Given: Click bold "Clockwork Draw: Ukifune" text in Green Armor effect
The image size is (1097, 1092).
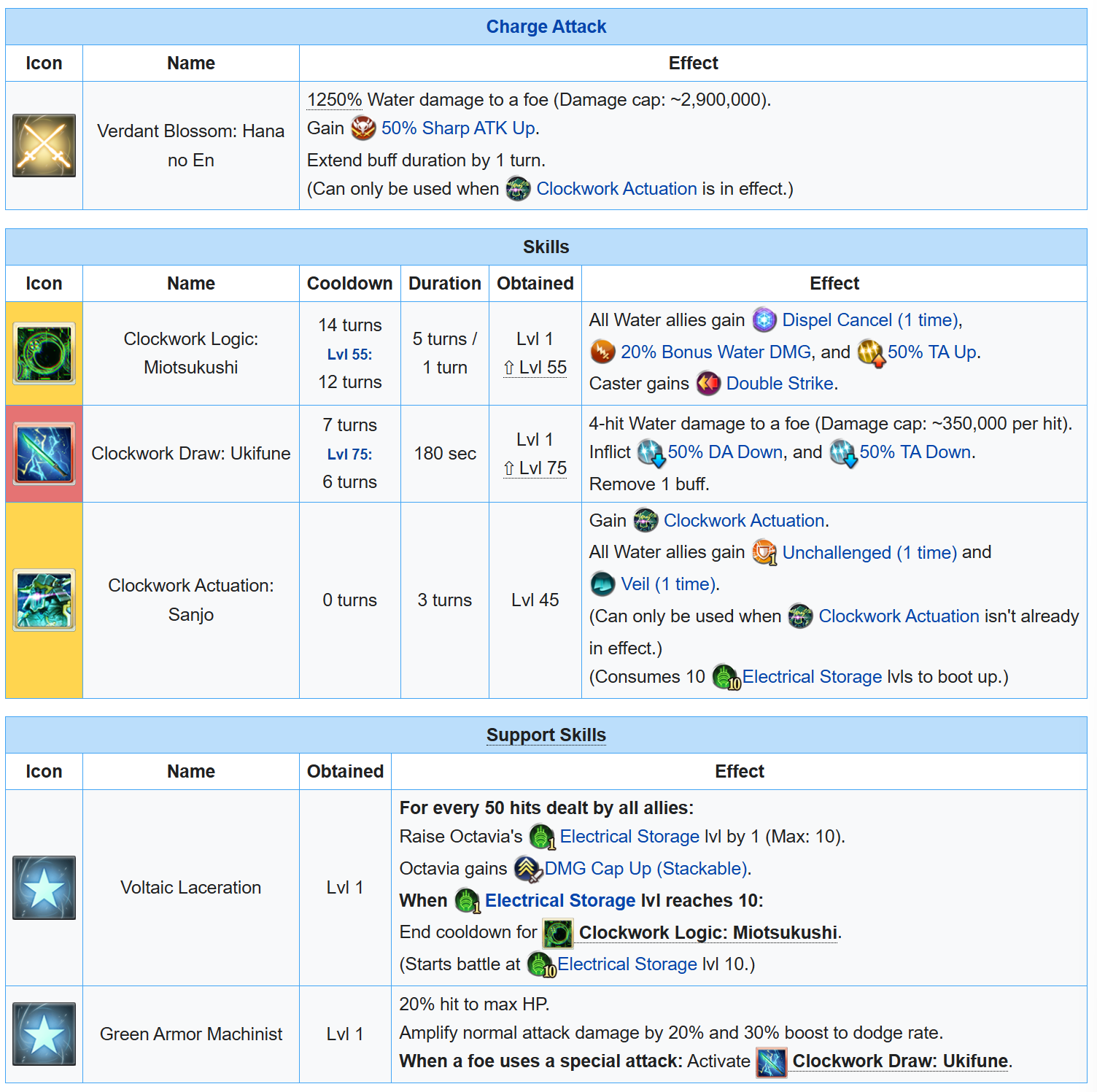Looking at the screenshot, I should coord(900,1061).
